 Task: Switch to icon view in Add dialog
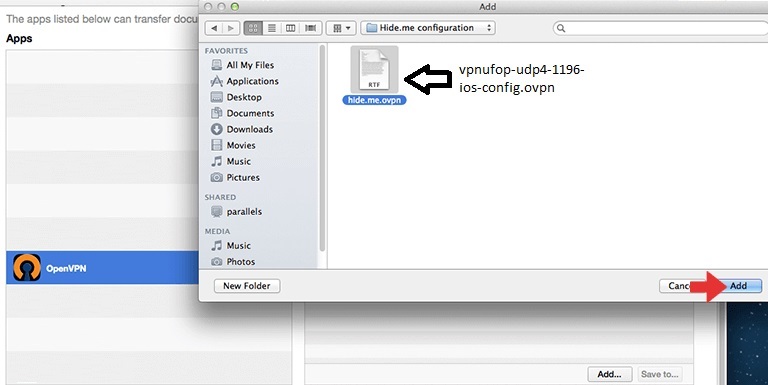[253, 28]
